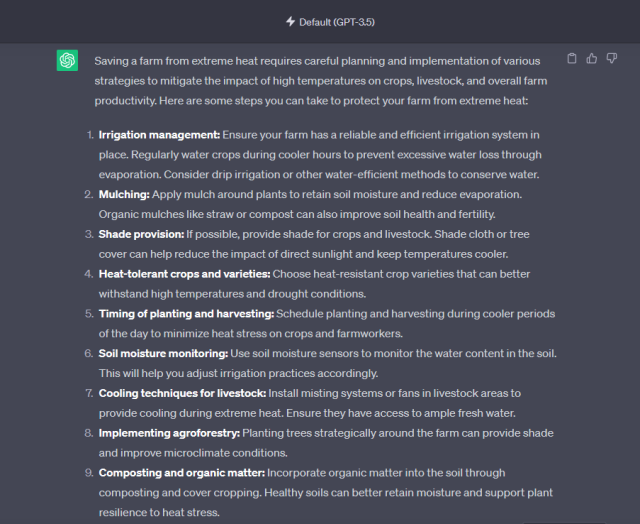This screenshot has height=524, width=640.
Task: Click the "Implementing agroforestry:" heading
Action: [170, 433]
